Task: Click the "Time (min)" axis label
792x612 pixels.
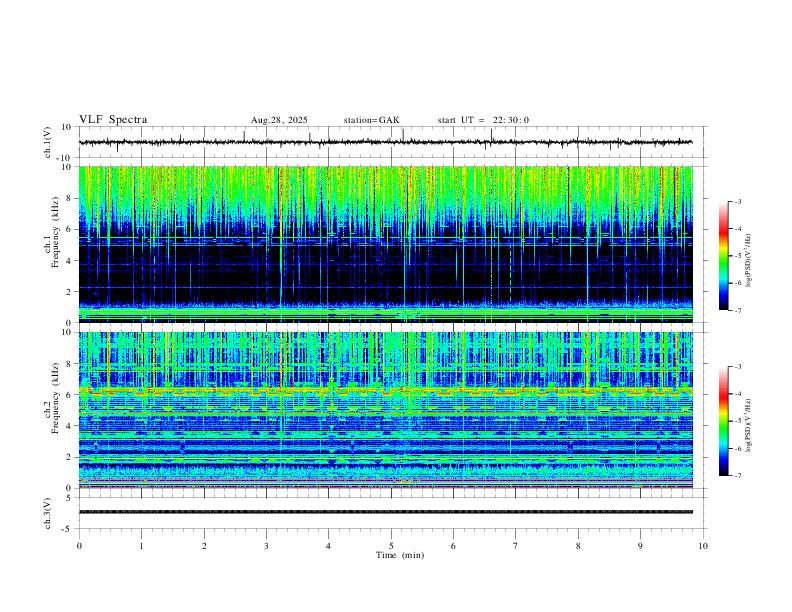Action: point(400,555)
